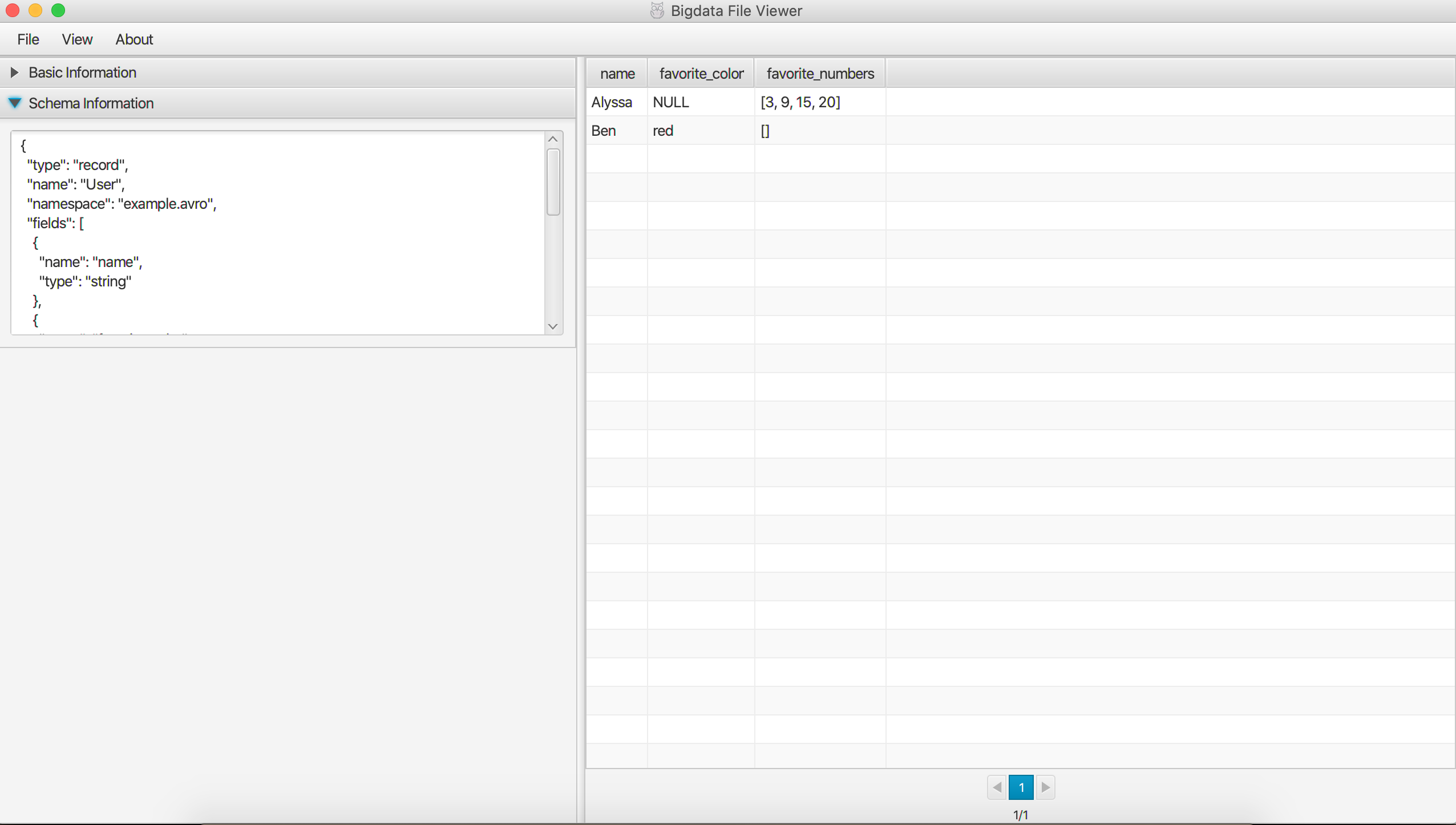
Task: Click the schema panel scrollbar thumb
Action: point(553,182)
